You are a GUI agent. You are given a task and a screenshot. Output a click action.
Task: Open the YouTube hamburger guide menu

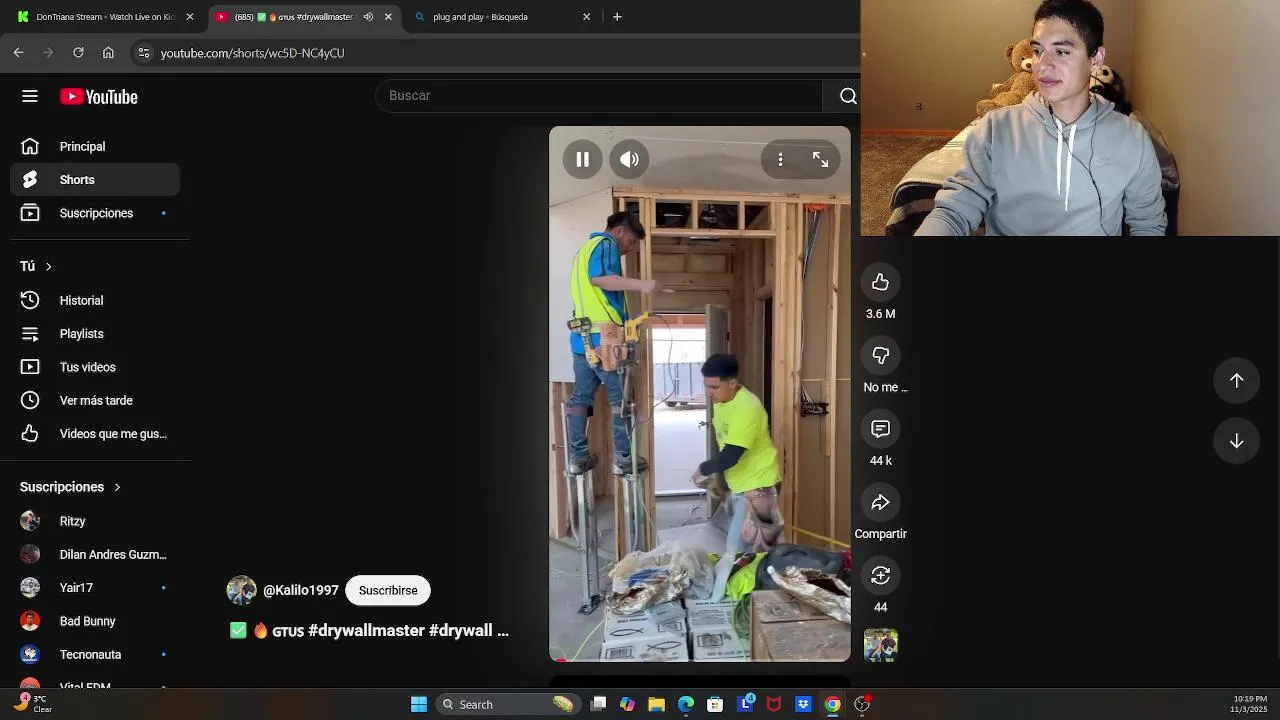[x=30, y=96]
